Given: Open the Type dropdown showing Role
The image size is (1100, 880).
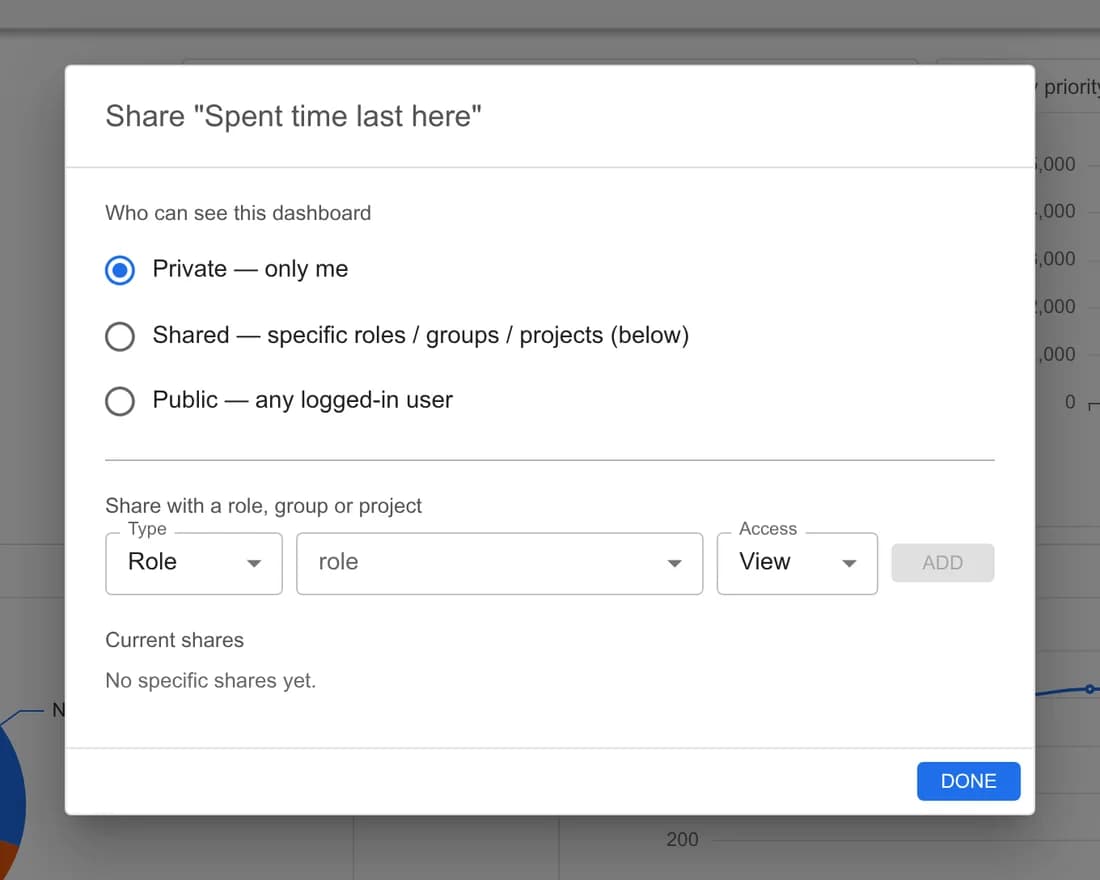Looking at the screenshot, I should (x=194, y=563).
